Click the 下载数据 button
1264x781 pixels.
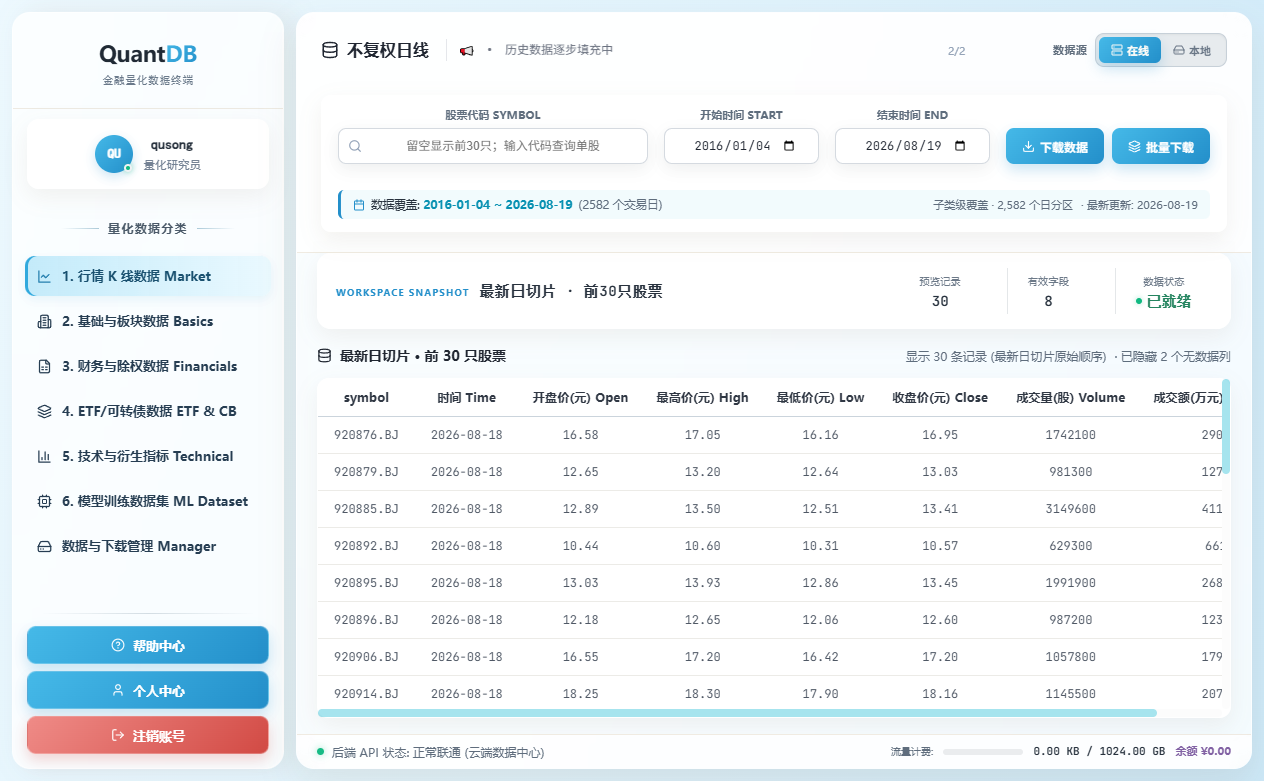pyautogui.click(x=1055, y=146)
